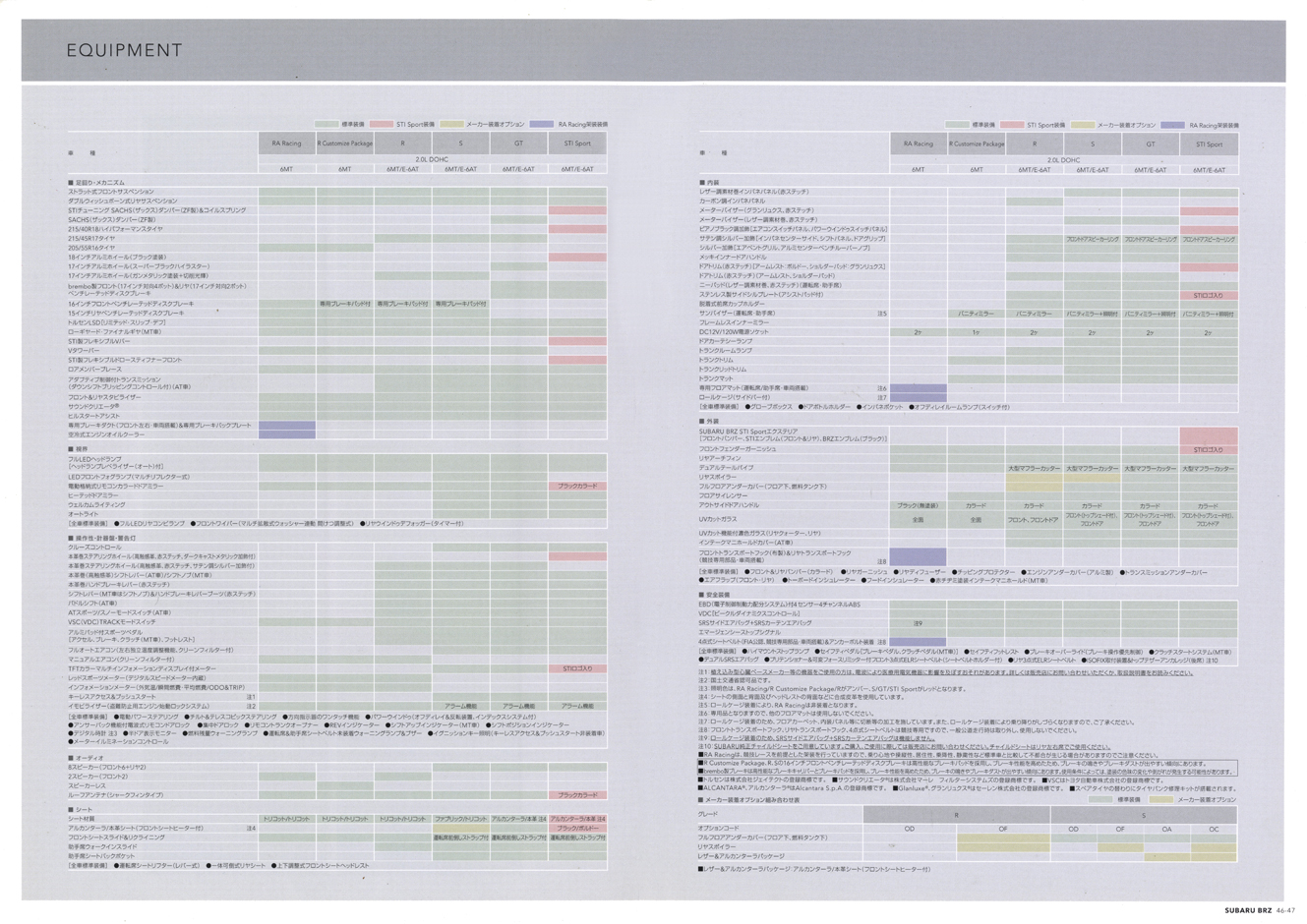Click the ブラック(無塗装) door handle cell

[918, 506]
